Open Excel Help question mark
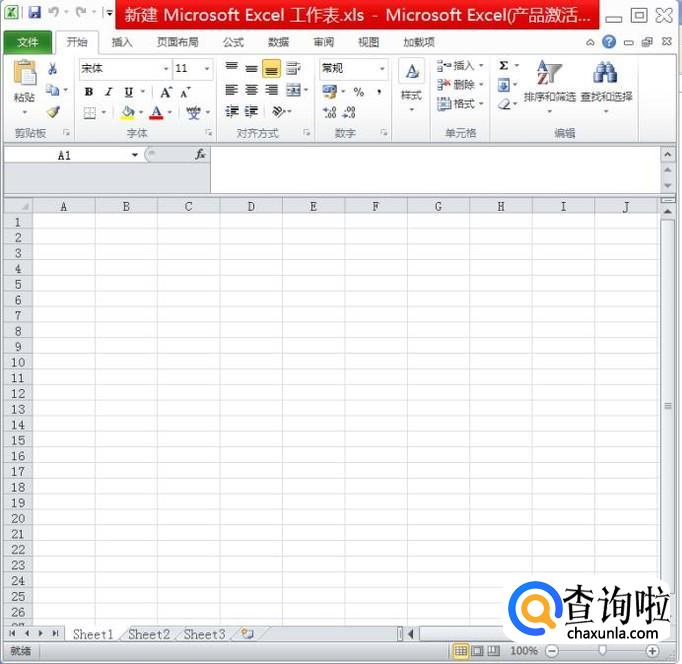The height and width of the screenshot is (664, 682). click(x=608, y=42)
